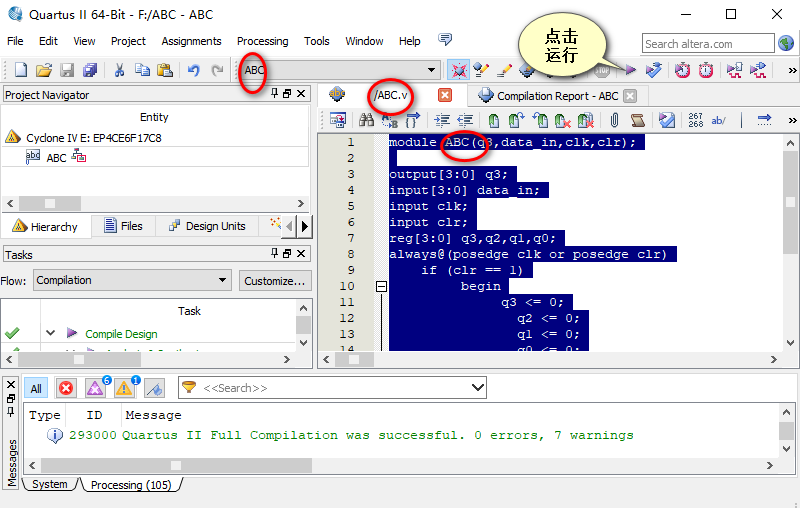The width and height of the screenshot is (800, 508).
Task: Open the ABC entity dropdown in toolbar
Action: point(431,70)
